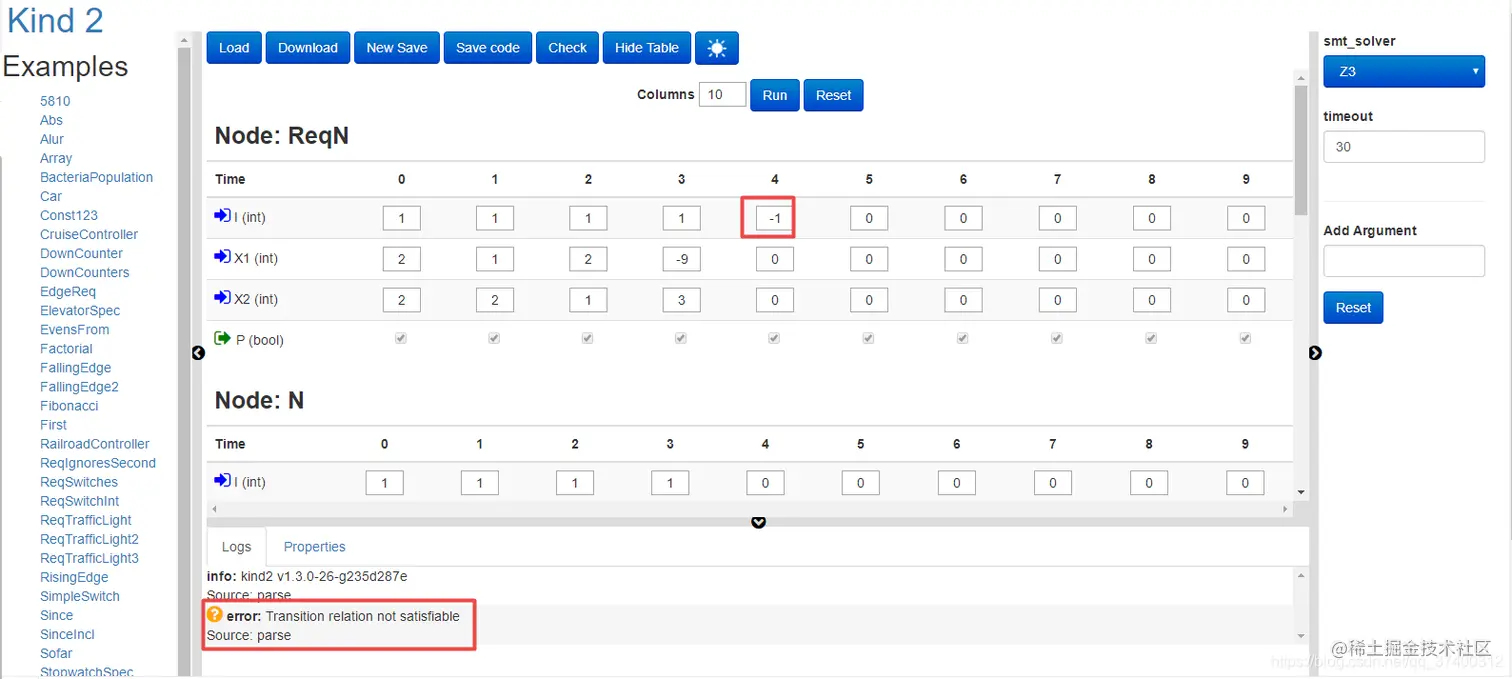Click the input arrow icon beside X2 (int)
1512x679 pixels.
click(222, 298)
